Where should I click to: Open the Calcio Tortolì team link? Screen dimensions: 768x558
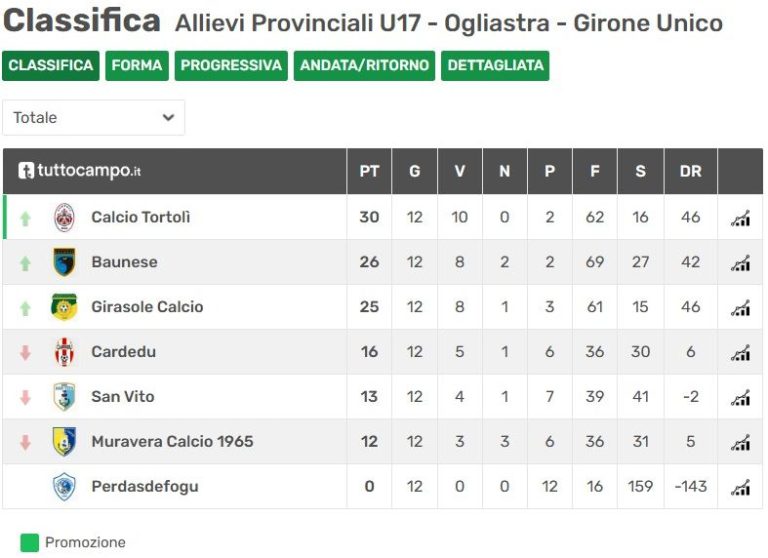pos(141,217)
